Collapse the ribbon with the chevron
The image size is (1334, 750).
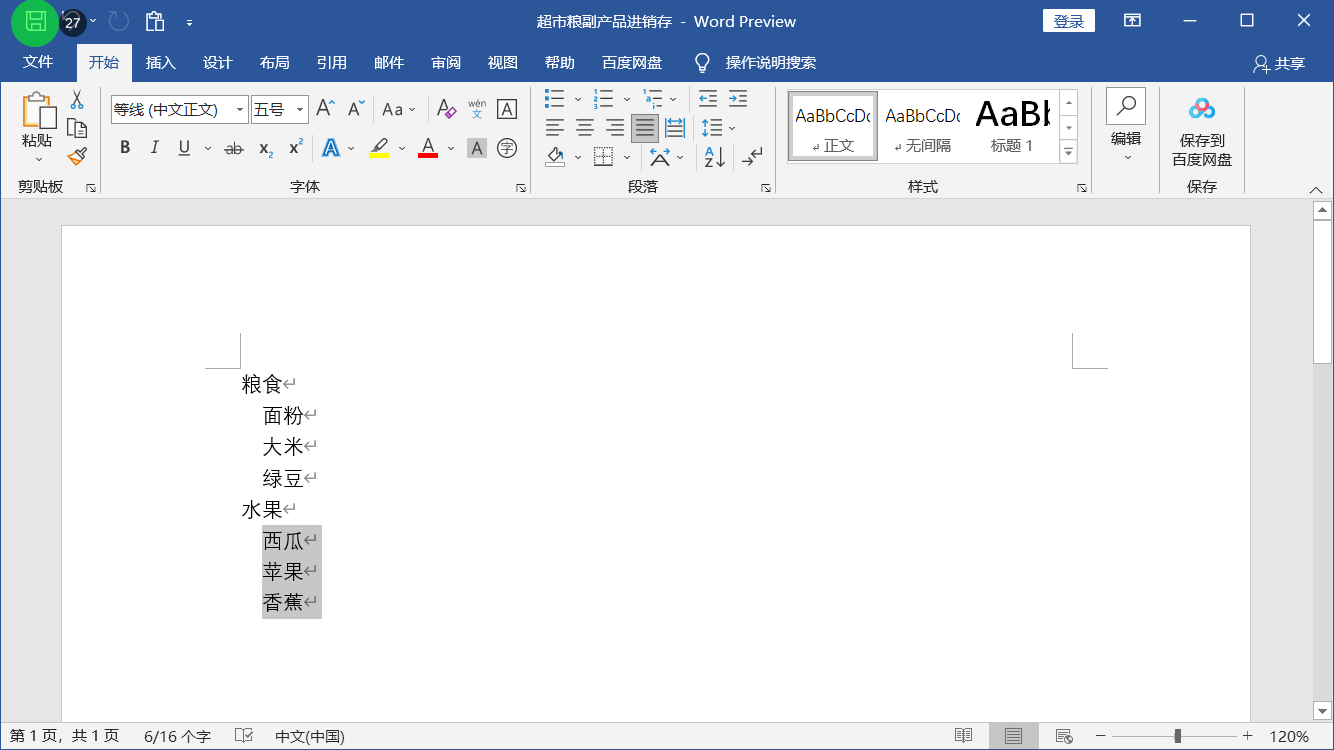(1316, 189)
